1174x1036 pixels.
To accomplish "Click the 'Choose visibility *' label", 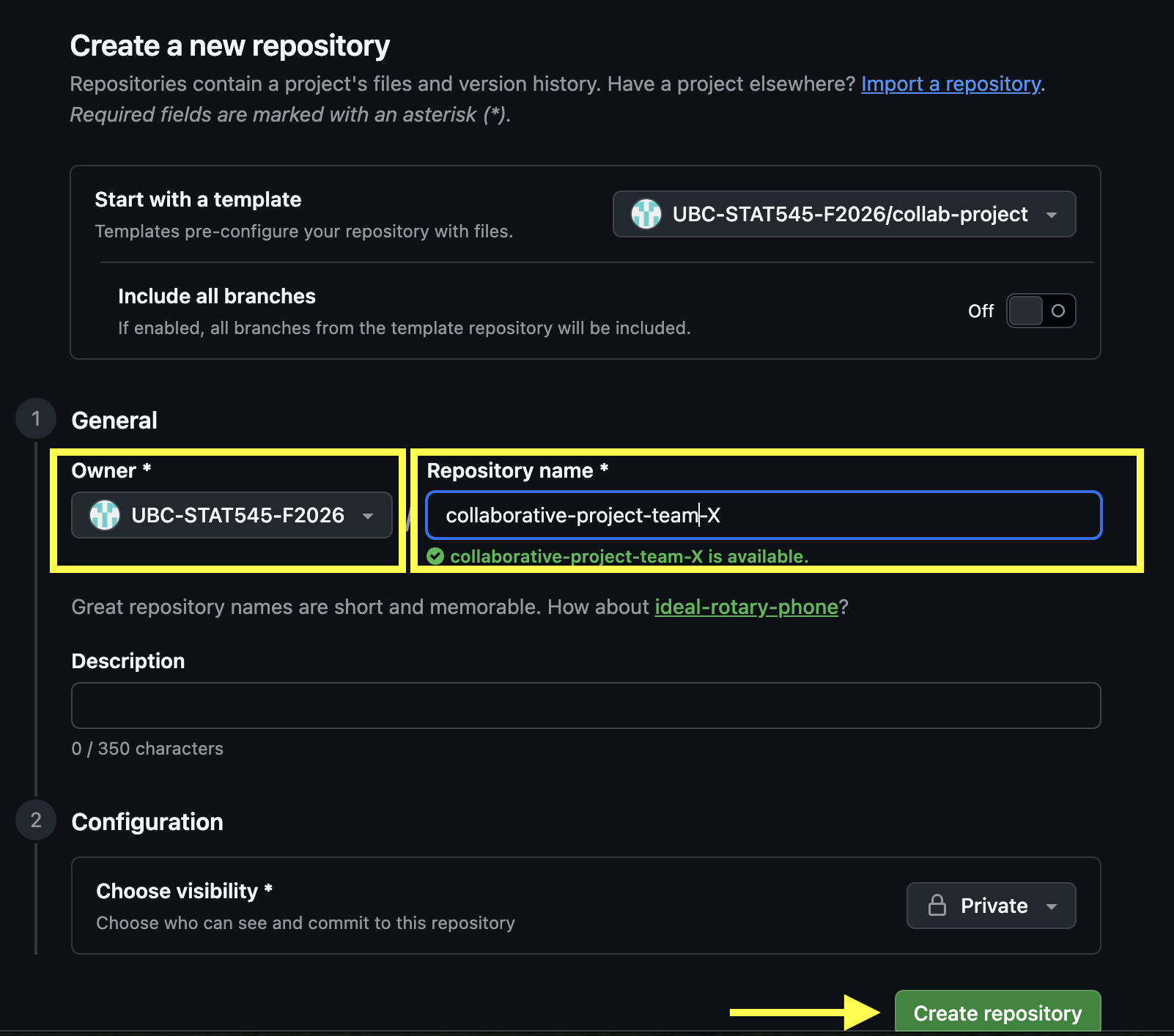I will coord(185,891).
